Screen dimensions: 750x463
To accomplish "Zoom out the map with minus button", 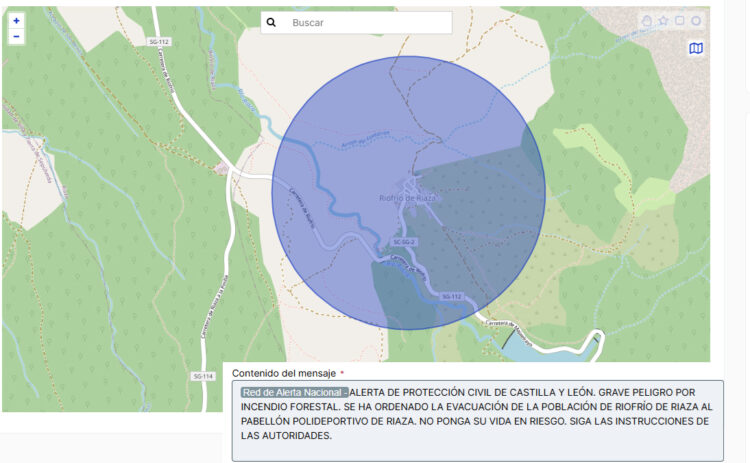I will (x=16, y=36).
